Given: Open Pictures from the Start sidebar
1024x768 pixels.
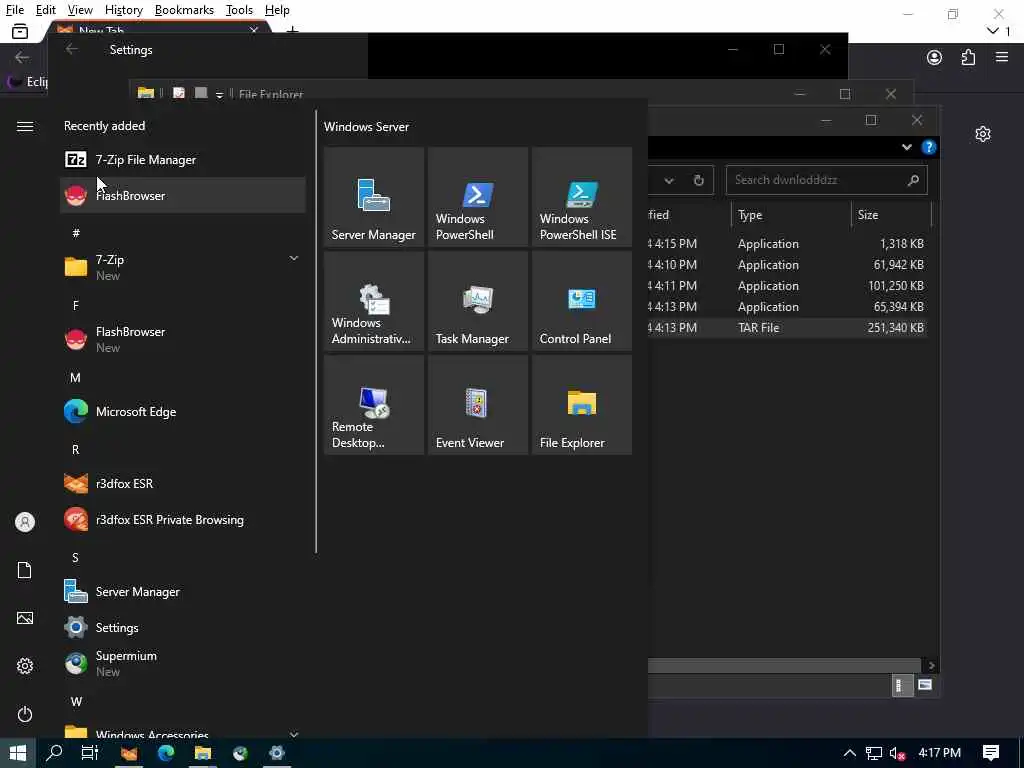Looking at the screenshot, I should tap(25, 618).
